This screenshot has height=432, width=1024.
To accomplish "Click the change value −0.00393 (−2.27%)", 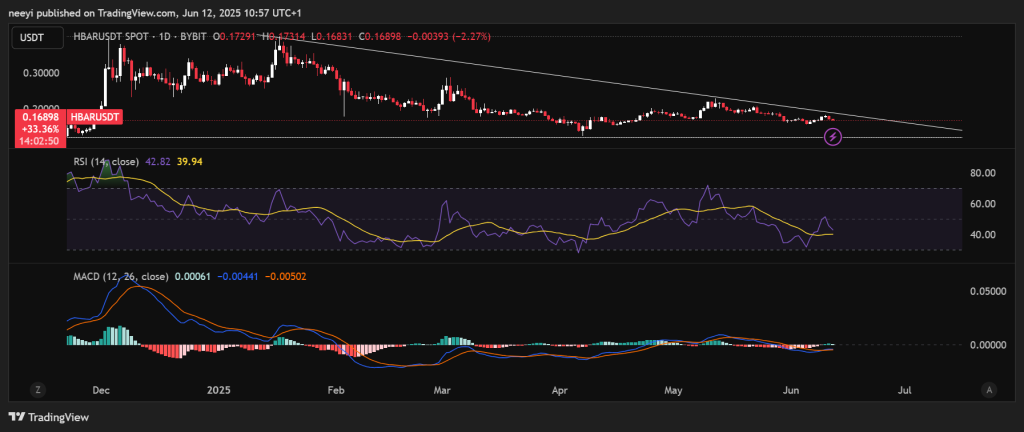I will 449,37.
